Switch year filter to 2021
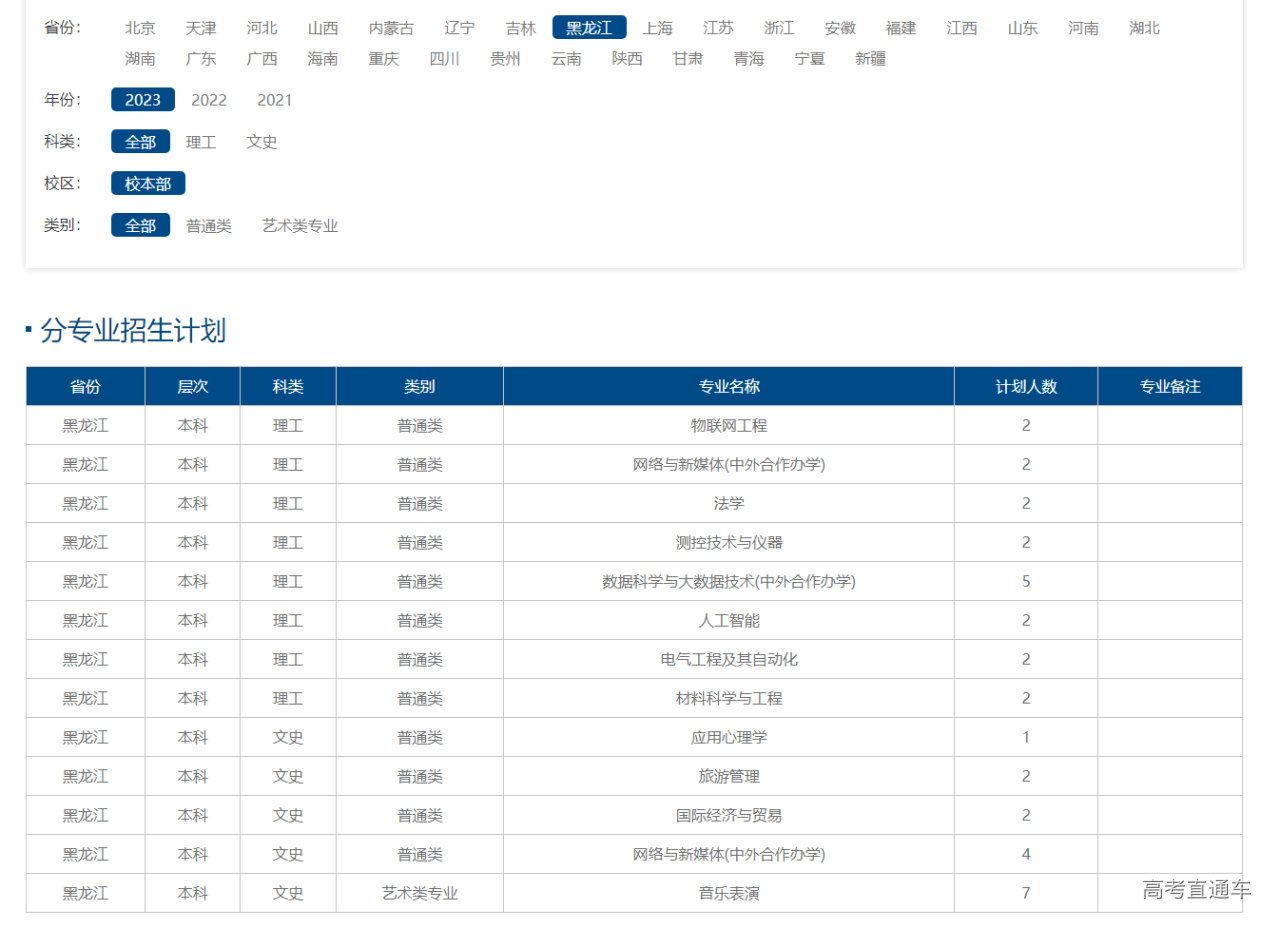Screen dimensions: 1280x929 pos(274,100)
